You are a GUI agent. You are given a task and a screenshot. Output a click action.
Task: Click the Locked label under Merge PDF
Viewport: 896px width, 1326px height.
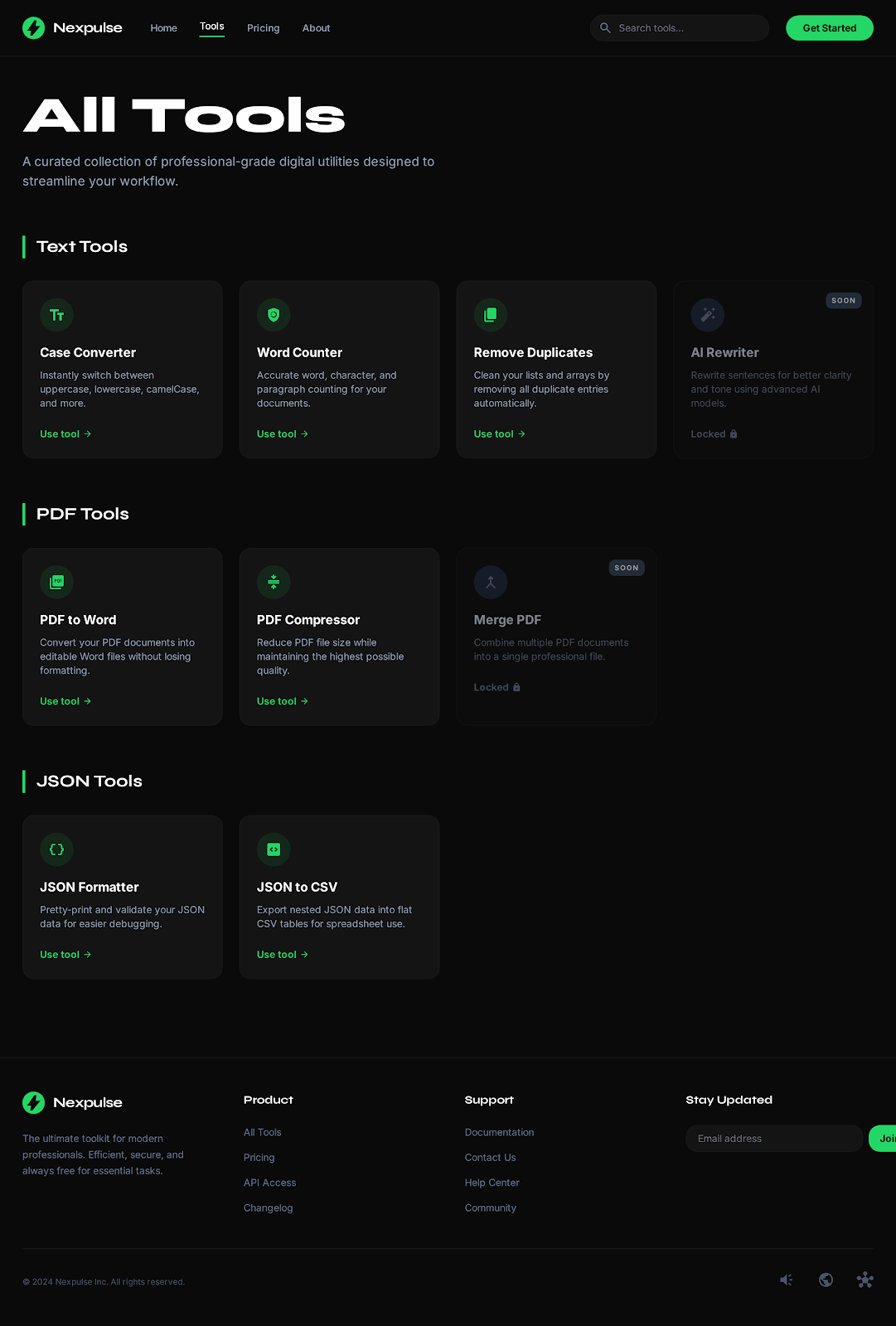[x=492, y=687]
